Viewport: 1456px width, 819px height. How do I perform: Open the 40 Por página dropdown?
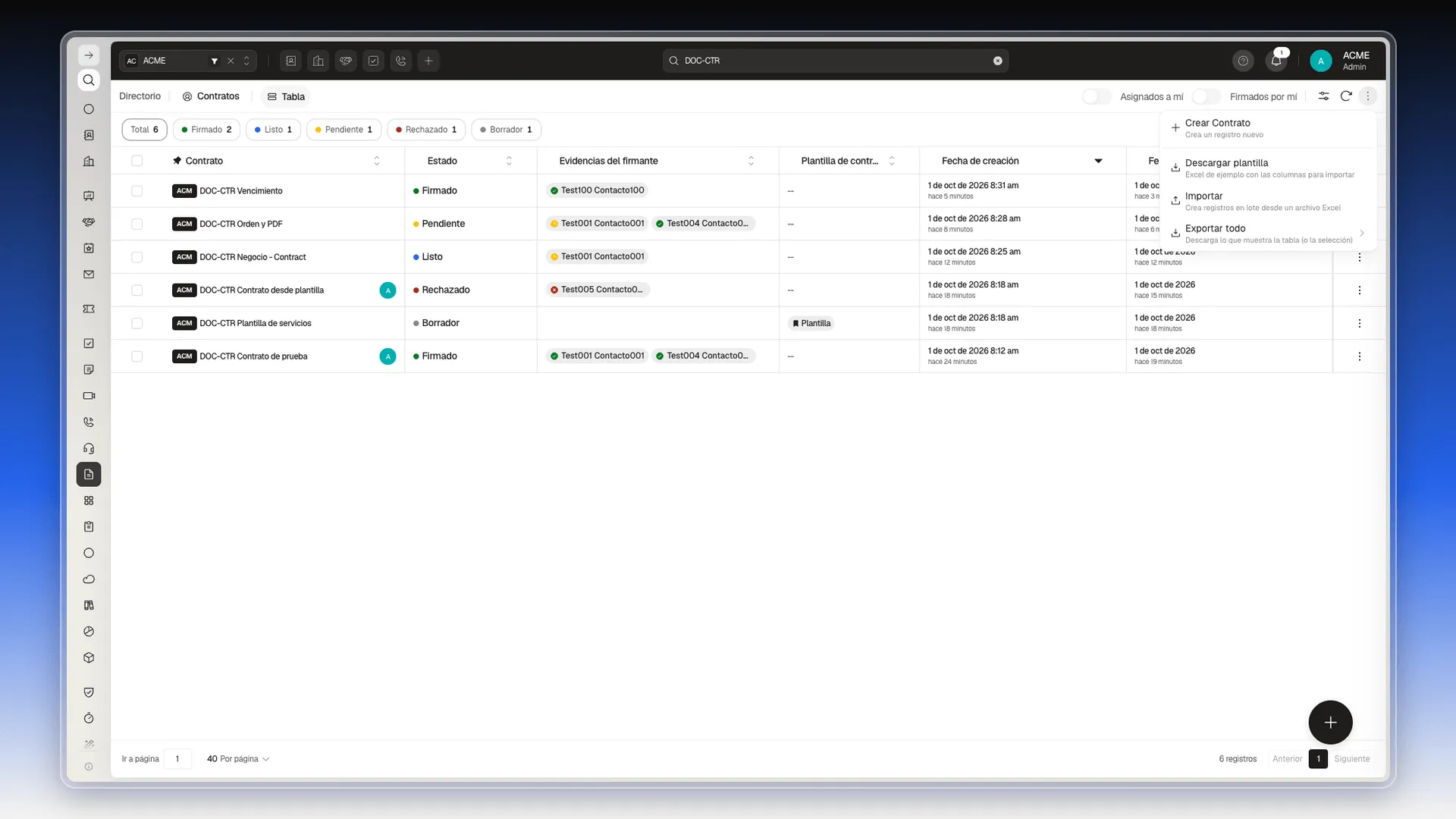click(x=238, y=759)
